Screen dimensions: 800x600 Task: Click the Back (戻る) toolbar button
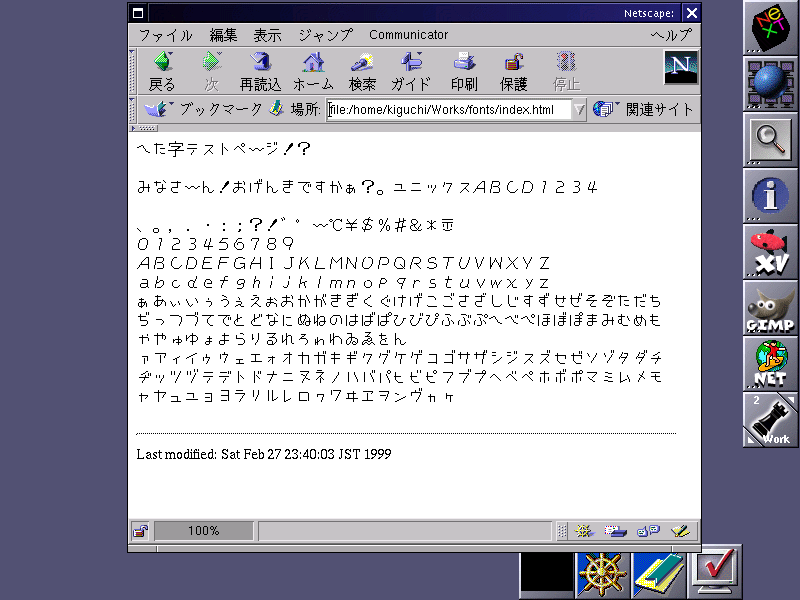[x=162, y=71]
